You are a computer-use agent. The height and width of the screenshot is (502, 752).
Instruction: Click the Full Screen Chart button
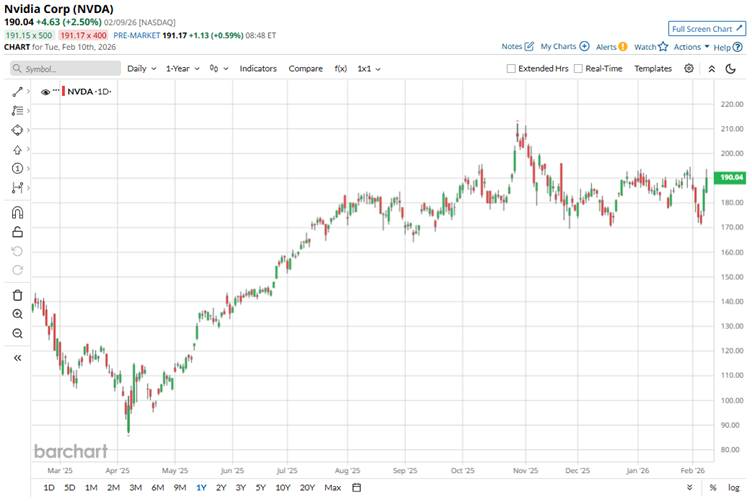(x=706, y=29)
